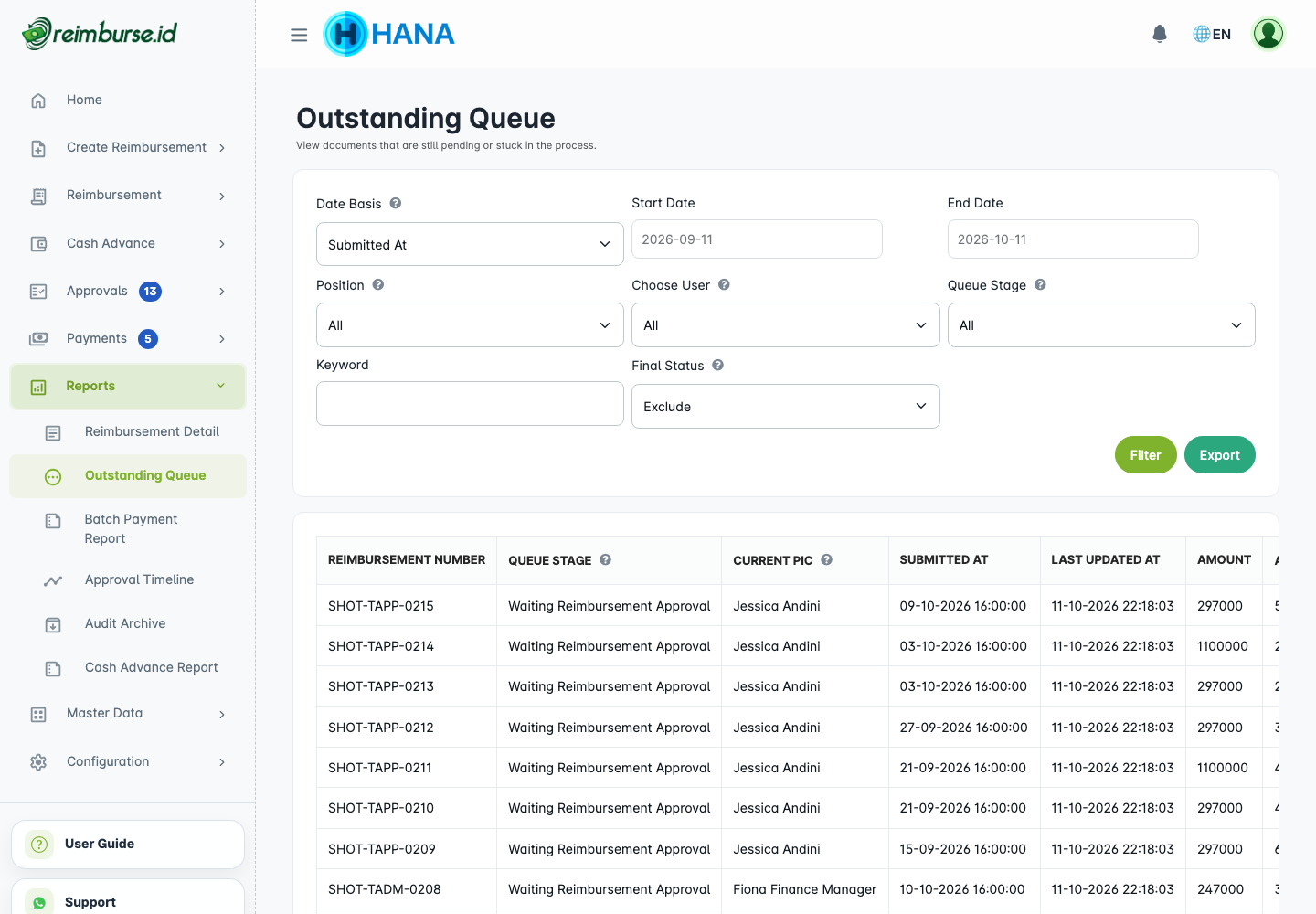Select reimbursement SHOT-TADM-0208
Viewport: 1316px width, 914px height.
[x=385, y=889]
